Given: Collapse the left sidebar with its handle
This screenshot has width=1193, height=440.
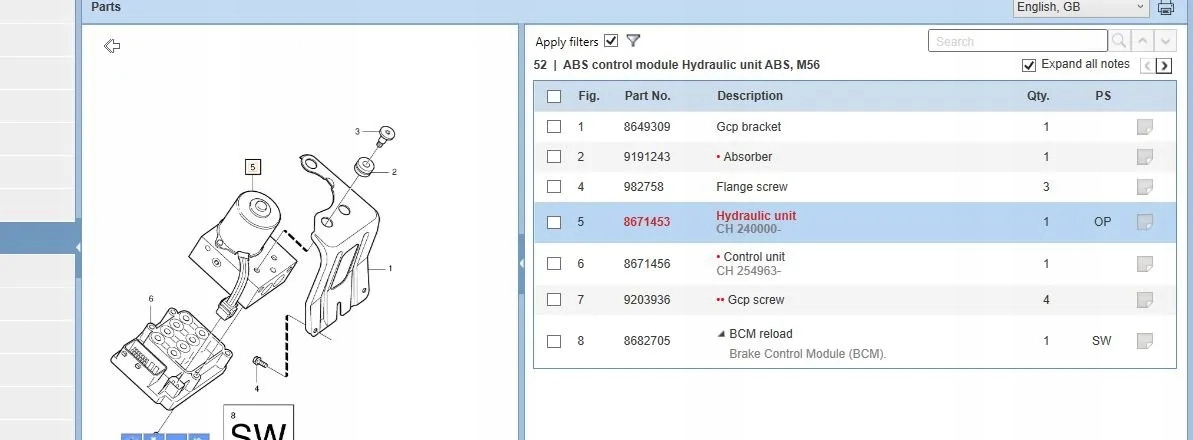Looking at the screenshot, I should click(78, 247).
